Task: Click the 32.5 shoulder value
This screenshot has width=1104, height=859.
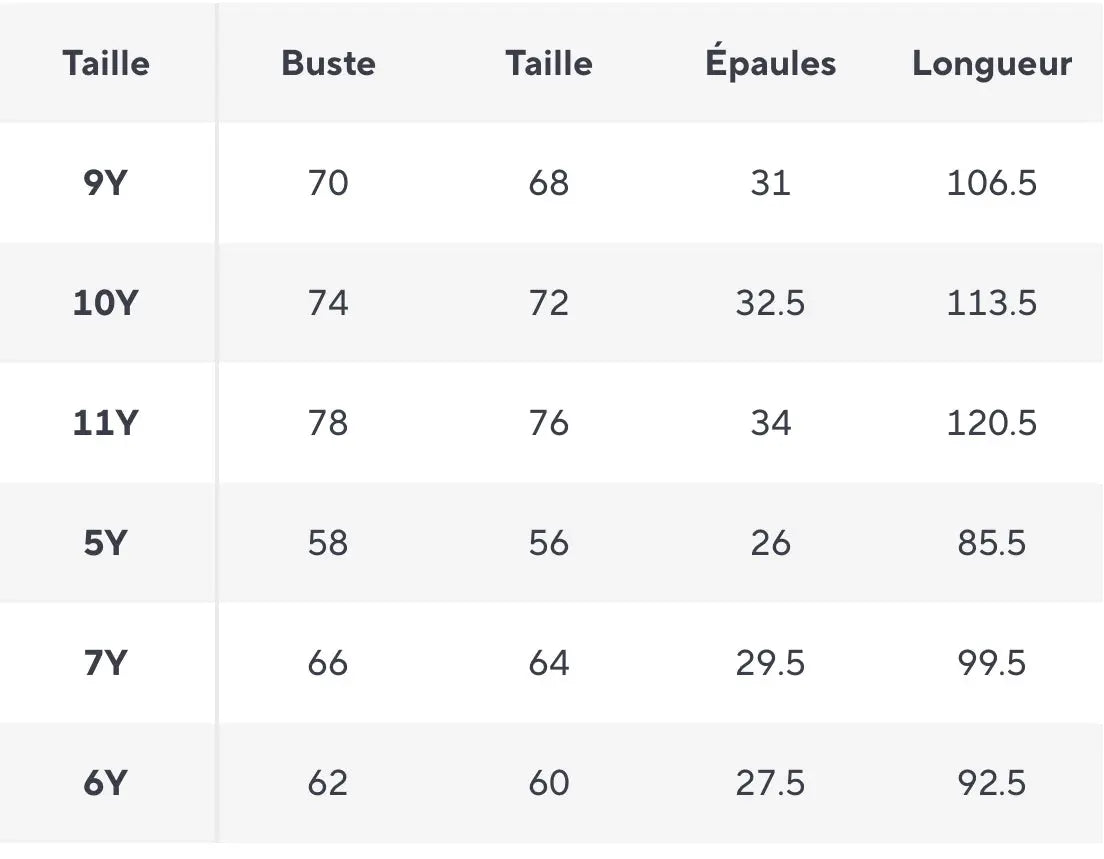Action: pyautogui.click(x=770, y=303)
